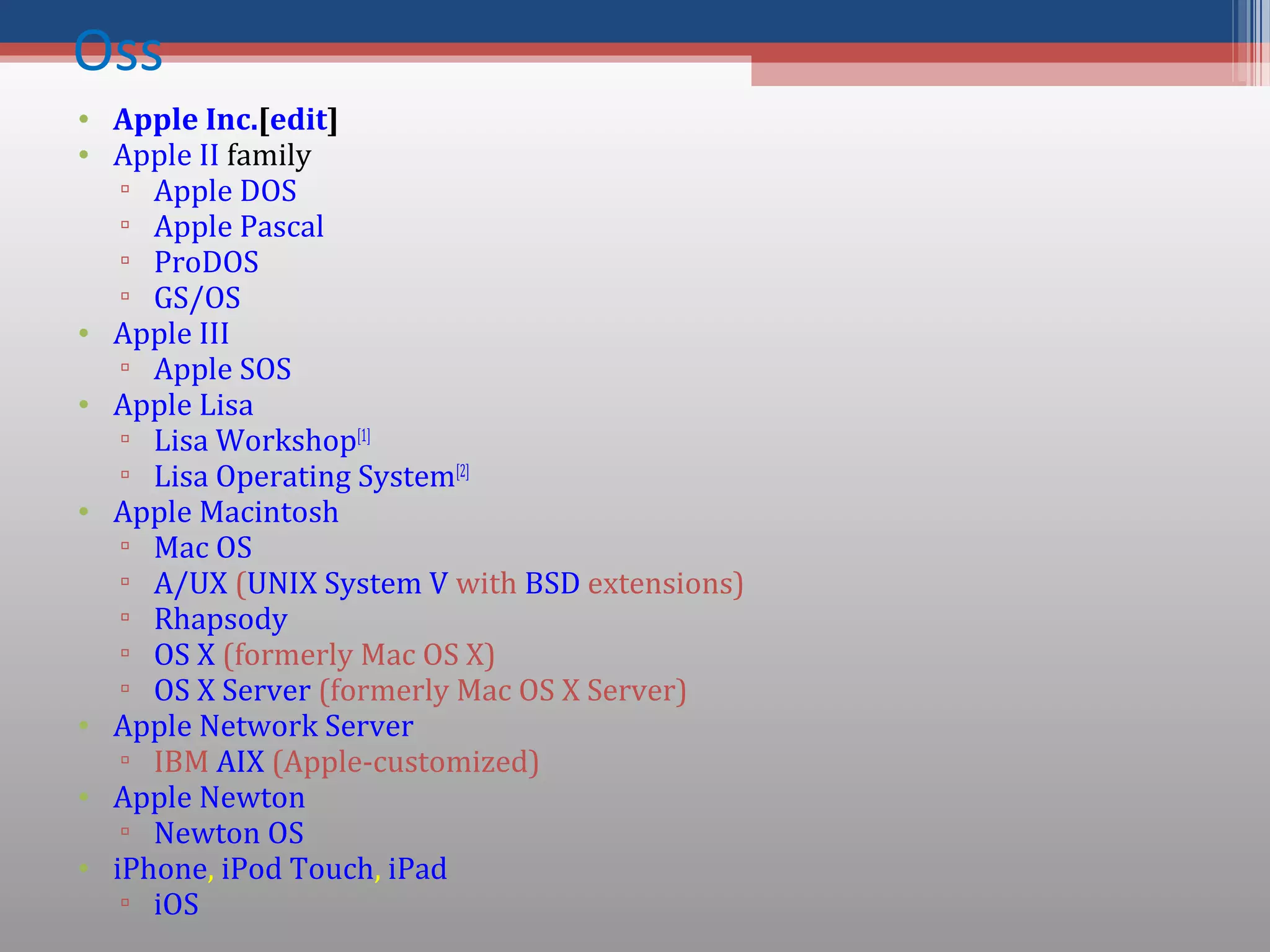Open the 'Apple Network Server' link
1270x952 pixels.
[264, 727]
